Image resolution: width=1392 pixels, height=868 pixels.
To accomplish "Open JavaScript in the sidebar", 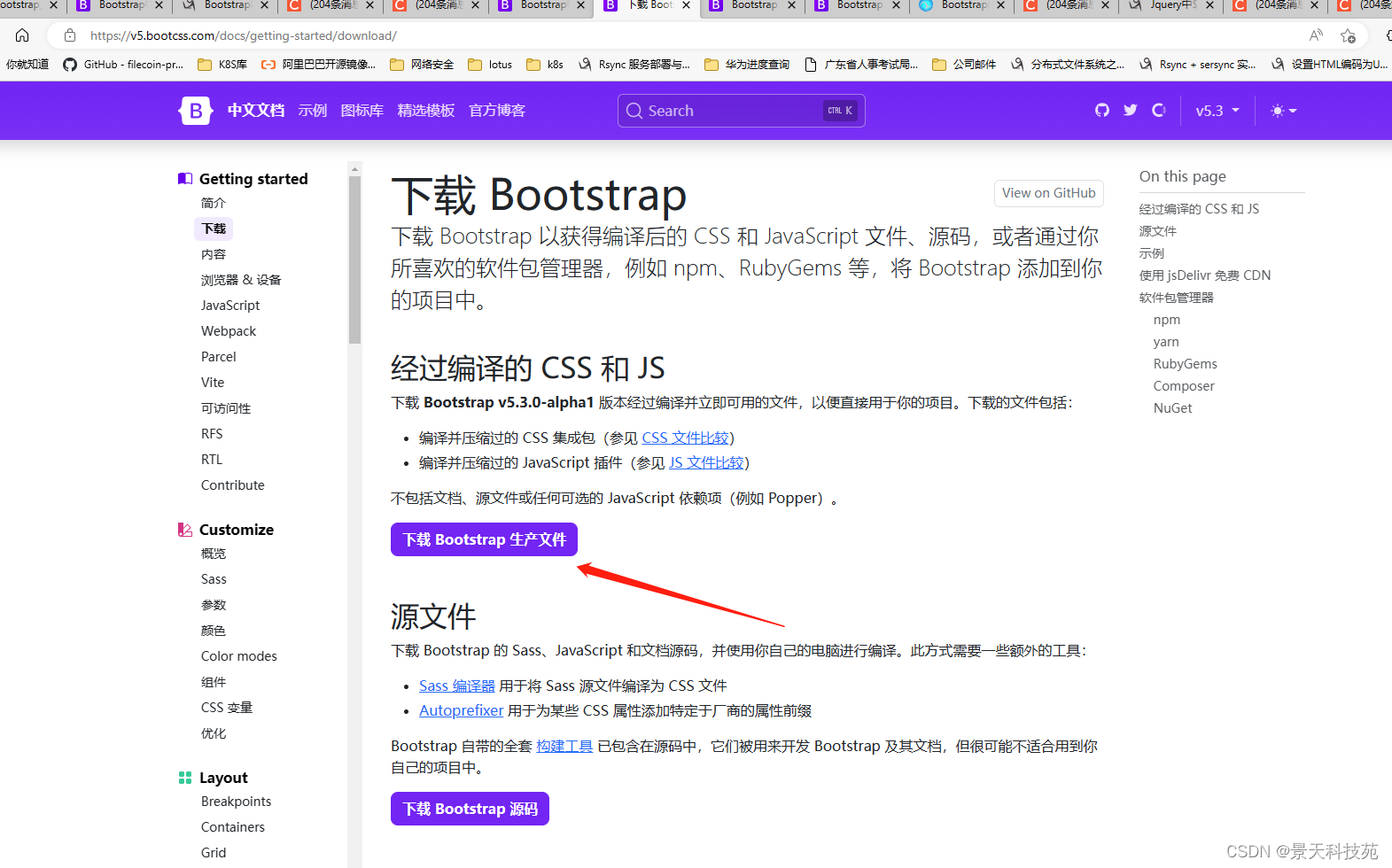I will [230, 306].
